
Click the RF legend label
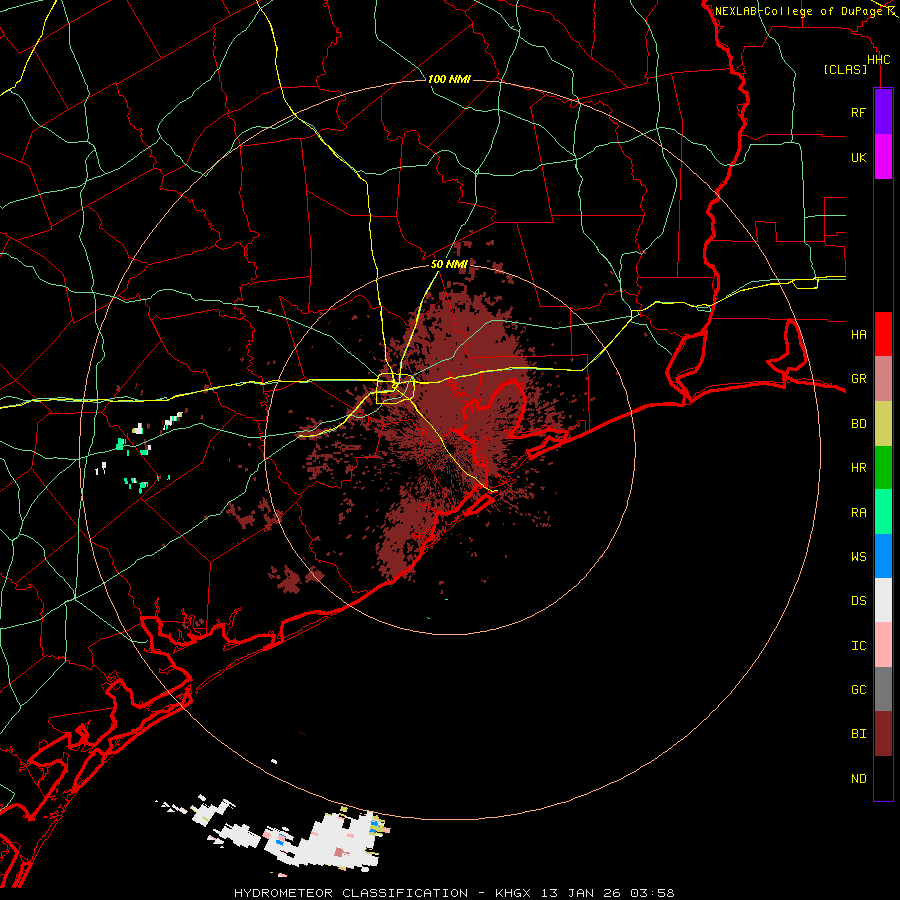(x=858, y=113)
